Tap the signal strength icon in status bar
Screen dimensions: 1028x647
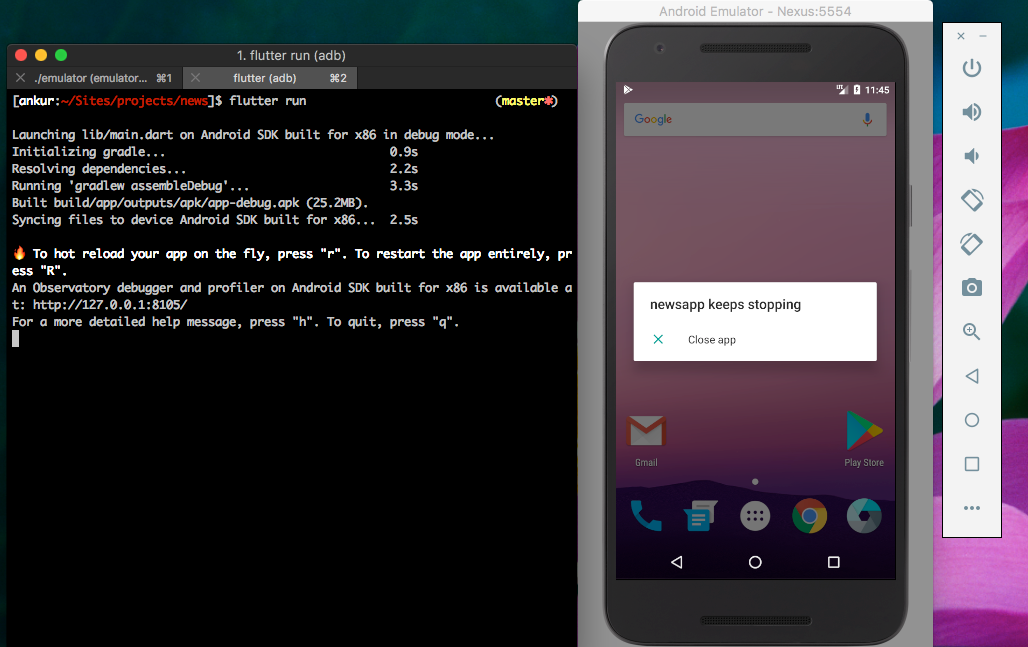pos(842,90)
